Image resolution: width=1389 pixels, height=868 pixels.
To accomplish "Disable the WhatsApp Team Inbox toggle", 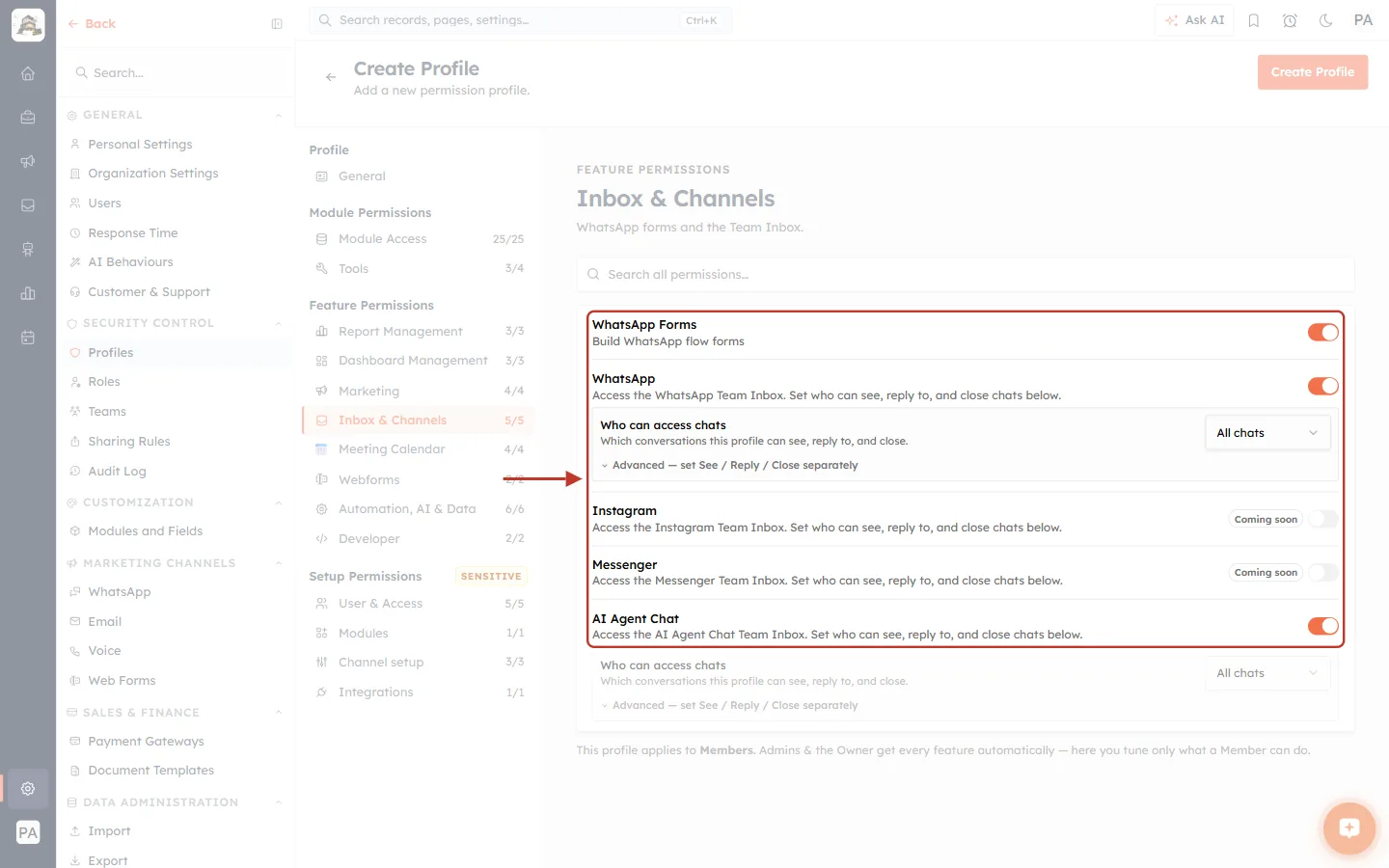I will point(1322,386).
